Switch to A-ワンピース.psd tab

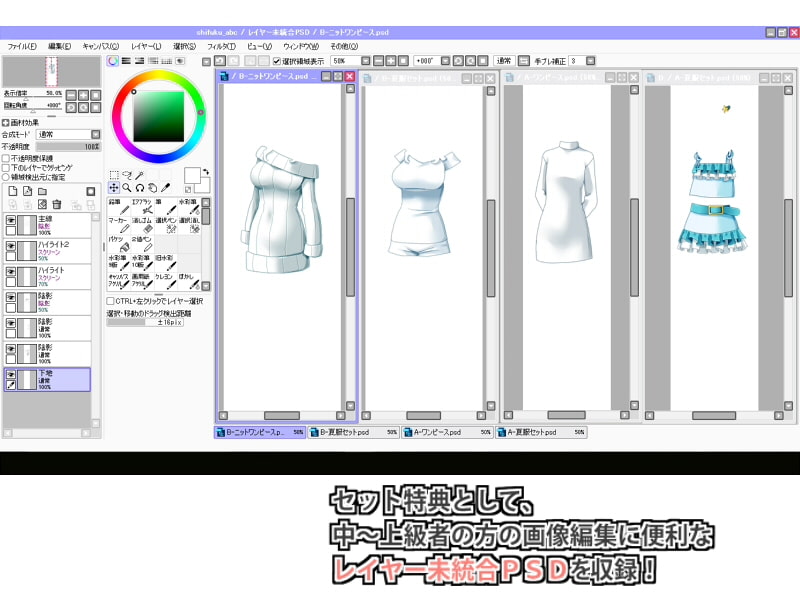pos(447,432)
